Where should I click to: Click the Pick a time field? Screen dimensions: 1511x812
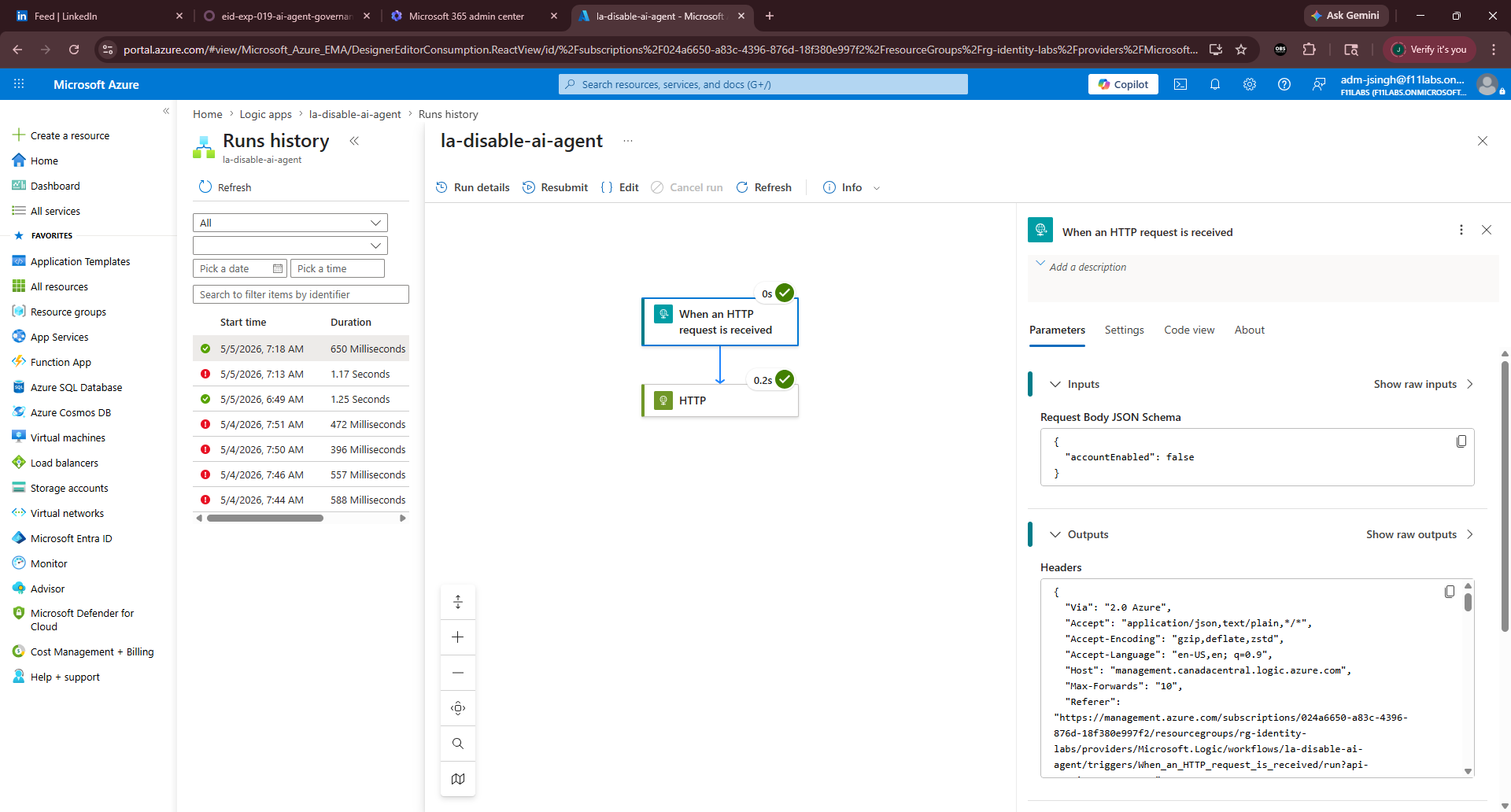click(x=338, y=269)
